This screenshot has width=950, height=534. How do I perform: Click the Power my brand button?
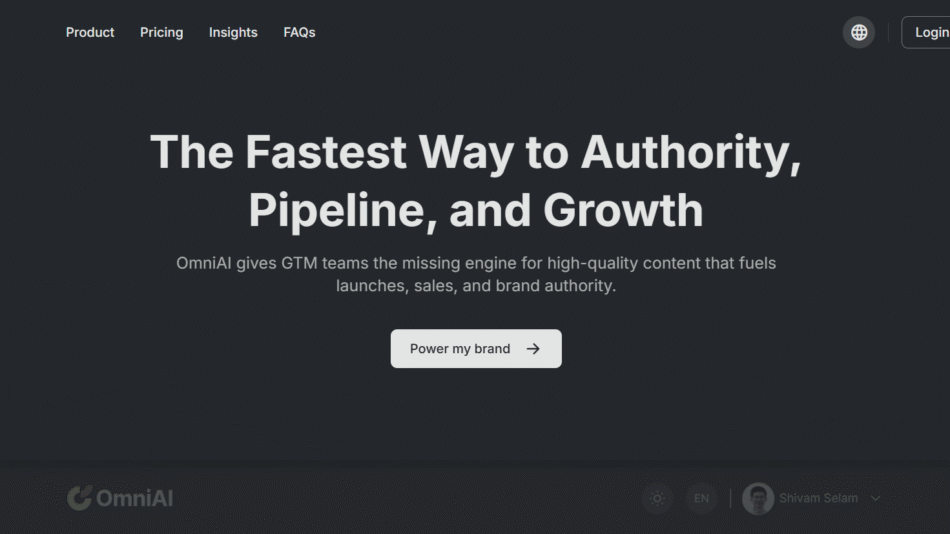[475, 349]
